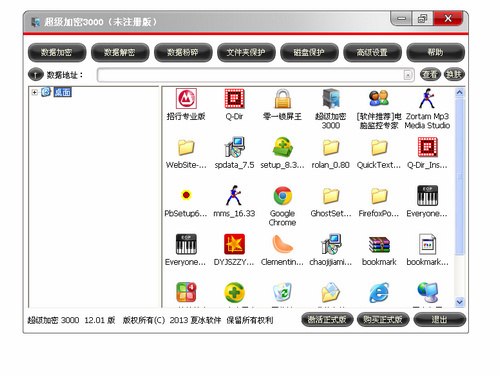Select the 零一锁屏王 padlock icon
This screenshot has width=500, height=375.
[282, 98]
